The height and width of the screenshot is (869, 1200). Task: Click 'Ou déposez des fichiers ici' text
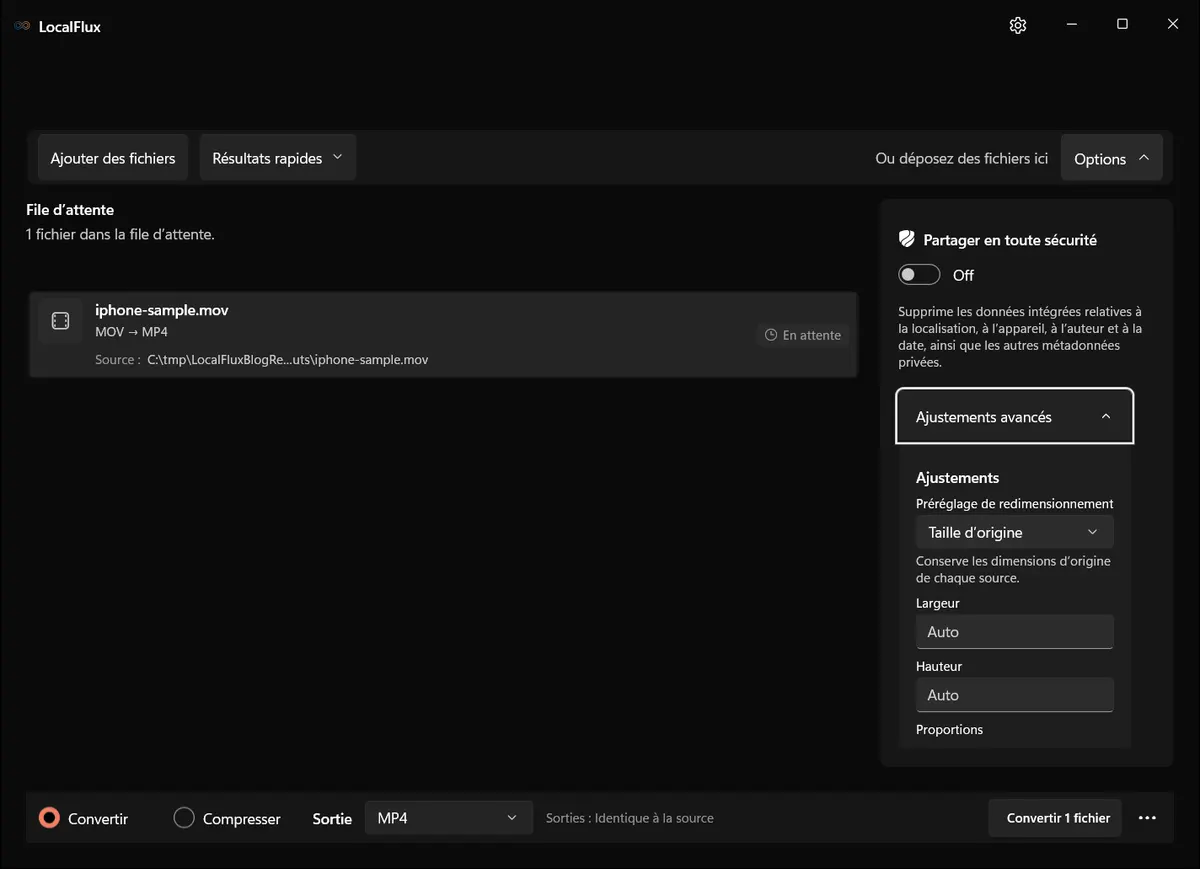[x=961, y=158]
